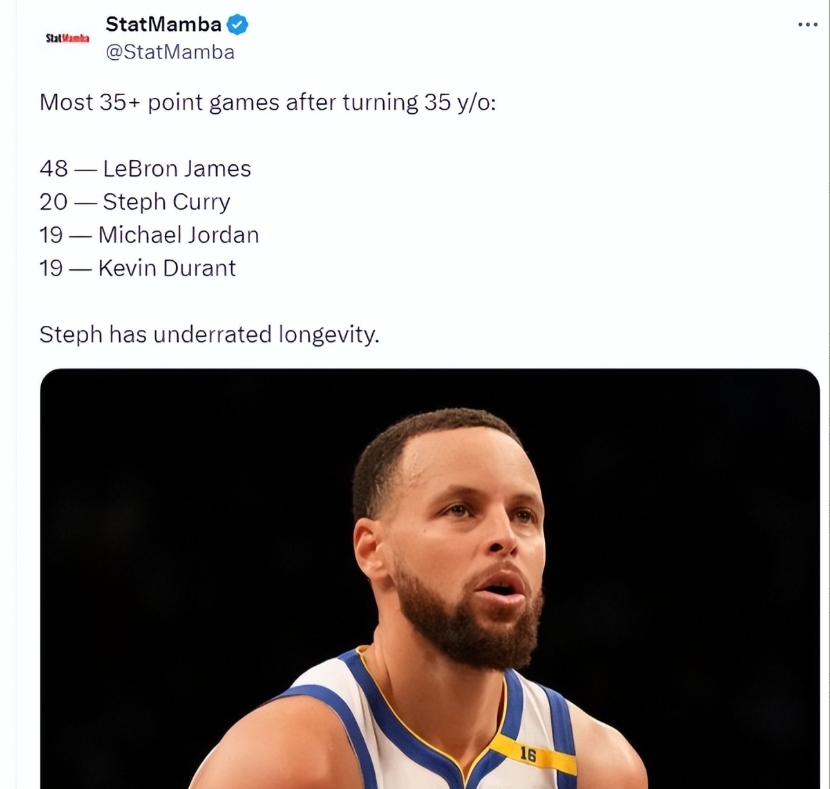The height and width of the screenshot is (789, 830).
Task: Click the StatMamba display name
Action: pyautogui.click(x=163, y=25)
